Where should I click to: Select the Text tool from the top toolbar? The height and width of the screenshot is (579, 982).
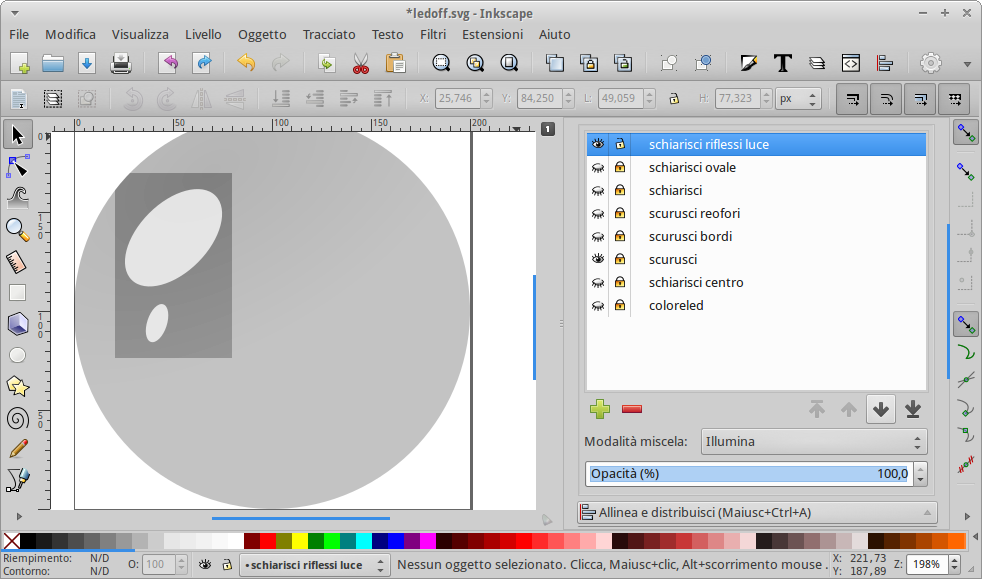(x=783, y=62)
